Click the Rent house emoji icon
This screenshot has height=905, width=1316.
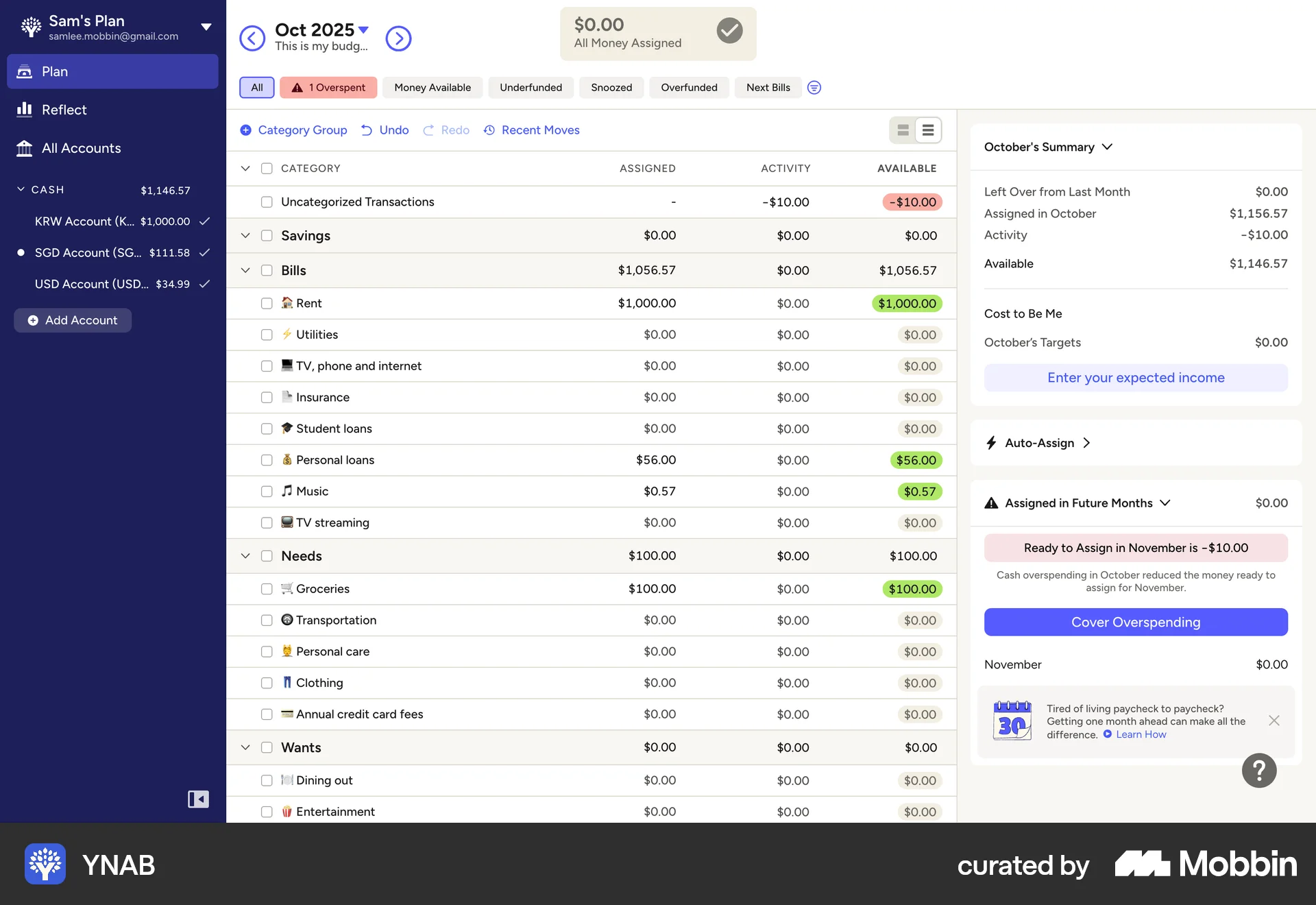(x=287, y=303)
